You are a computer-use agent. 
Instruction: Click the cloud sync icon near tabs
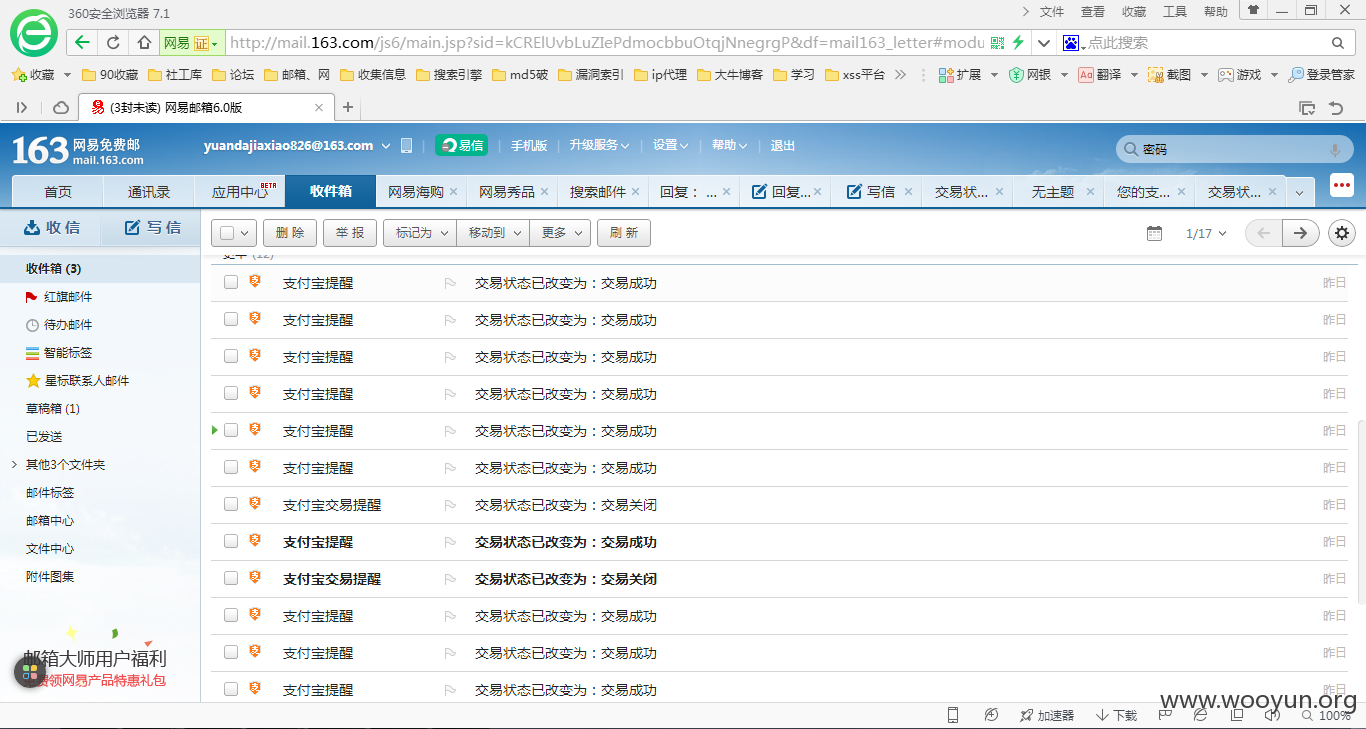(61, 107)
